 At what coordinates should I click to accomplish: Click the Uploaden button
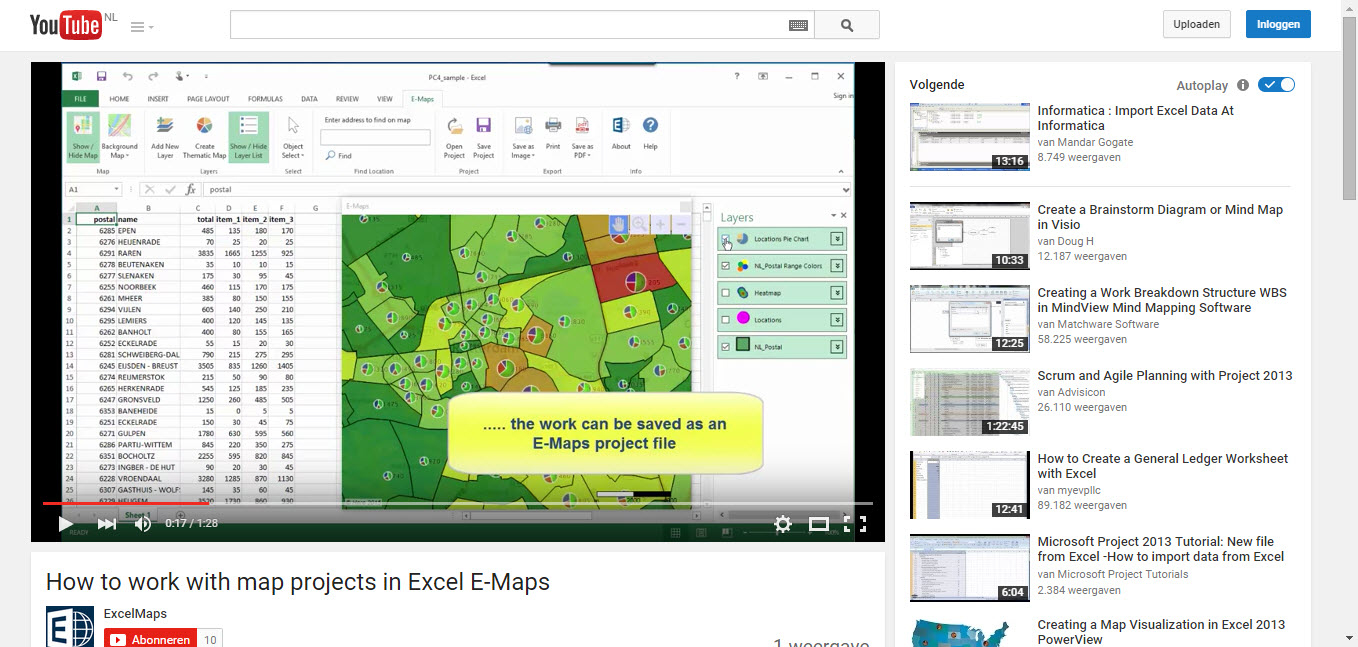pyautogui.click(x=1196, y=25)
